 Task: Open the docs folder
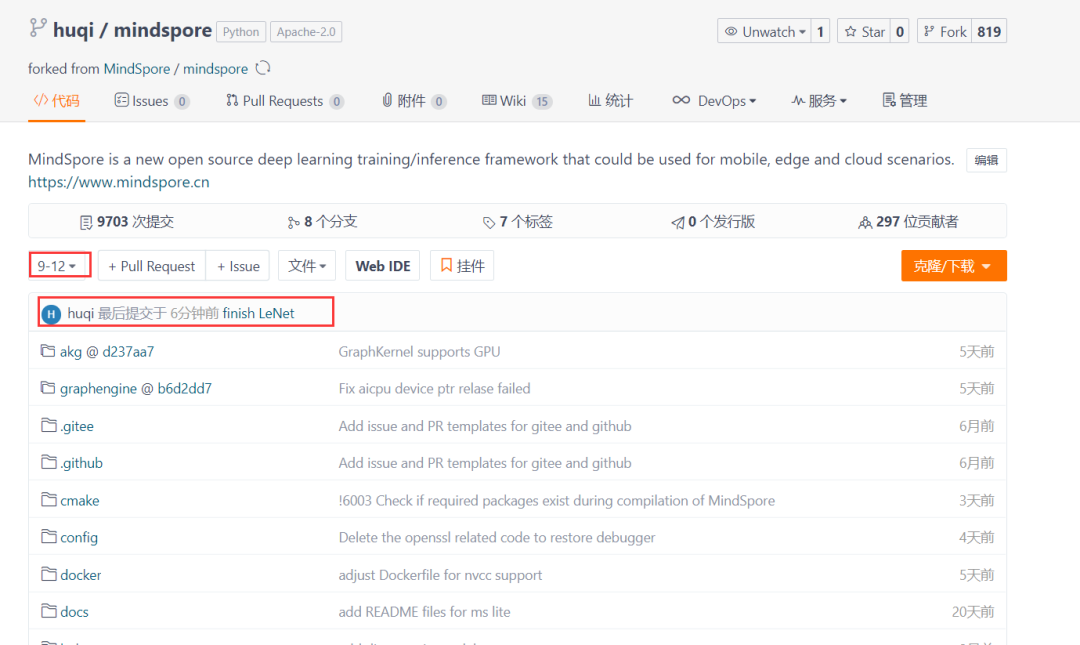pos(74,612)
